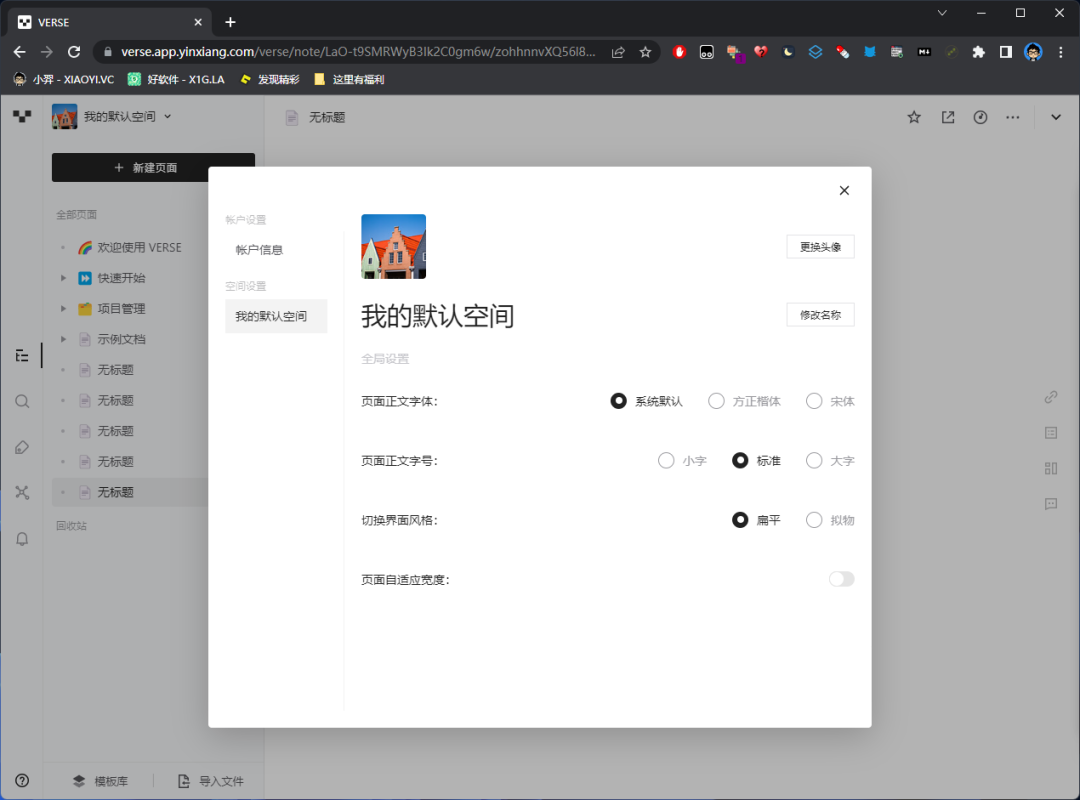Open 我的默认空间 settings section
Screen dimensions: 1080x800
[x=276, y=316]
